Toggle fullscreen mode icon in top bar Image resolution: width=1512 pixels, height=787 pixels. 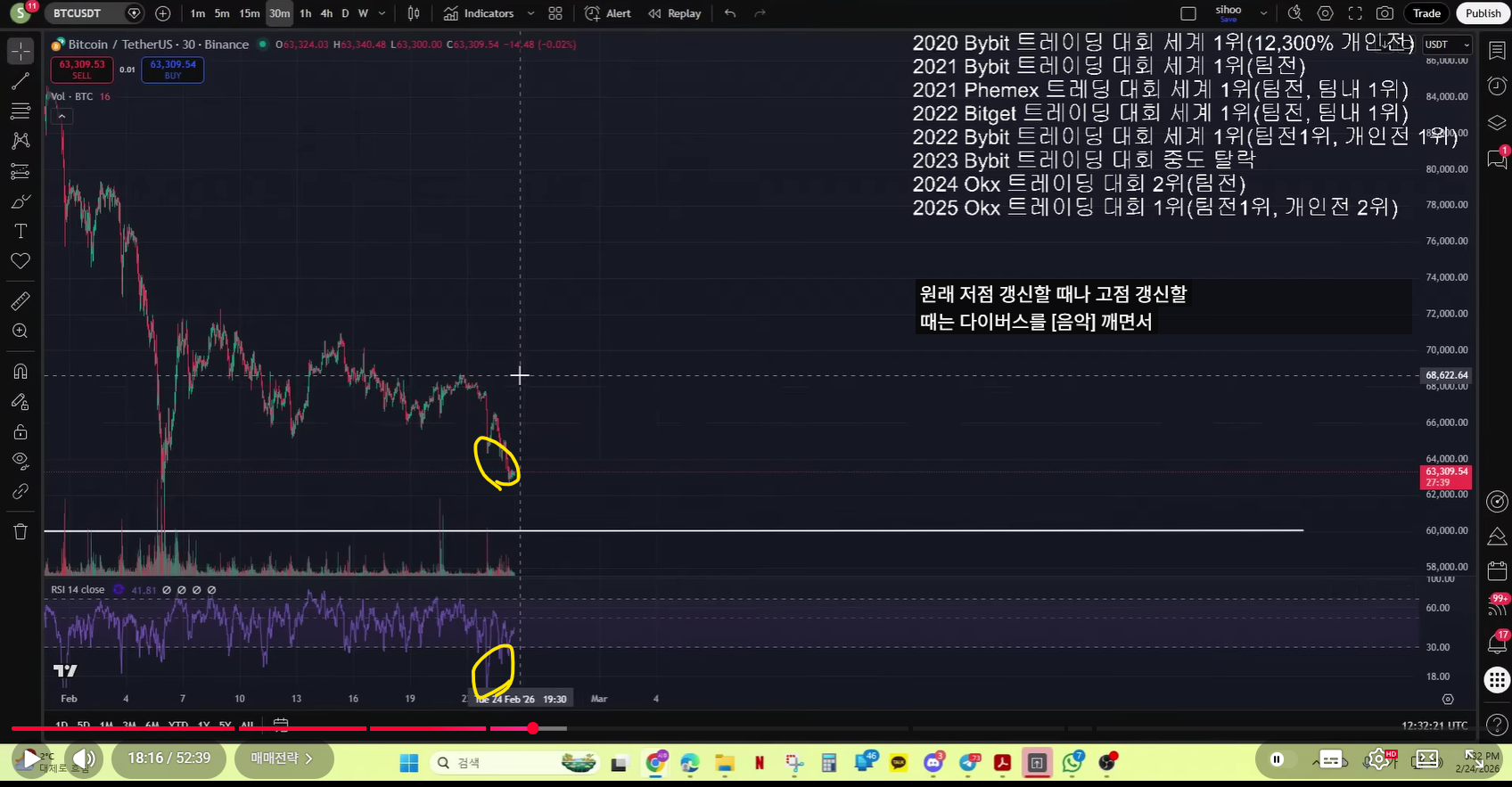pos(1355,13)
